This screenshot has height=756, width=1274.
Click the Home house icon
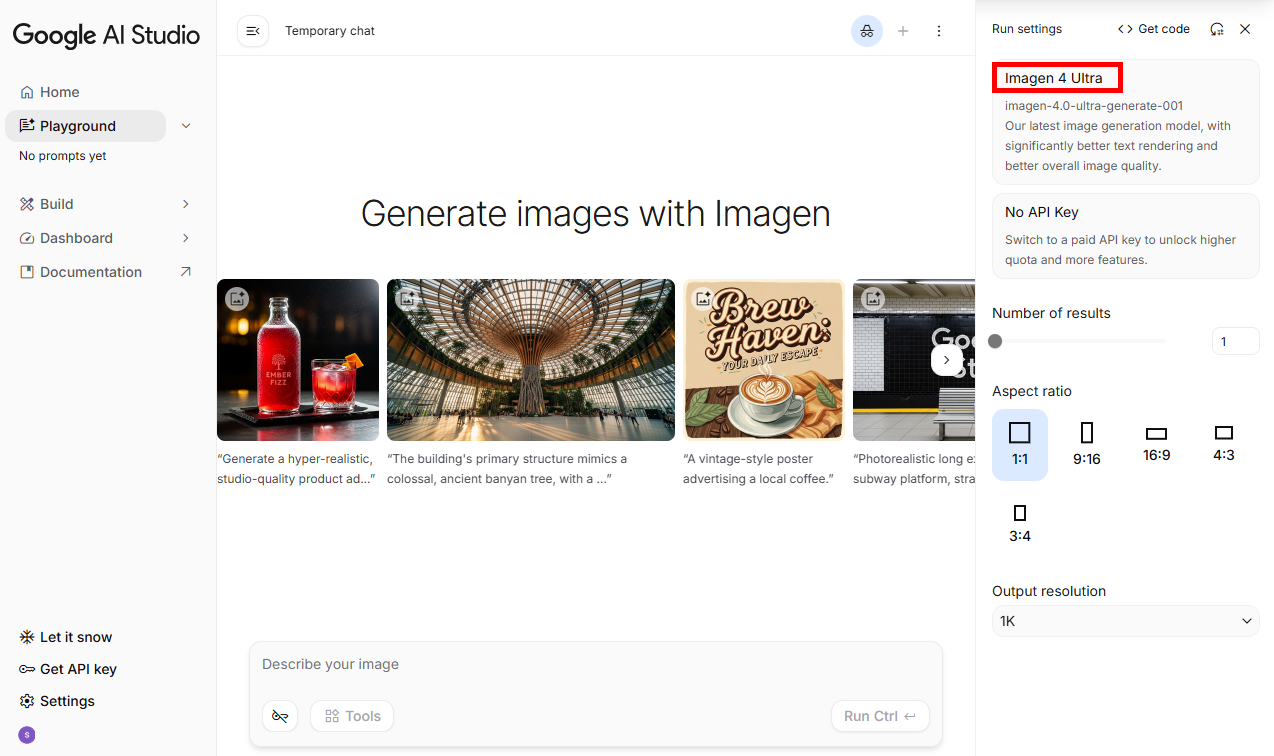click(x=27, y=92)
